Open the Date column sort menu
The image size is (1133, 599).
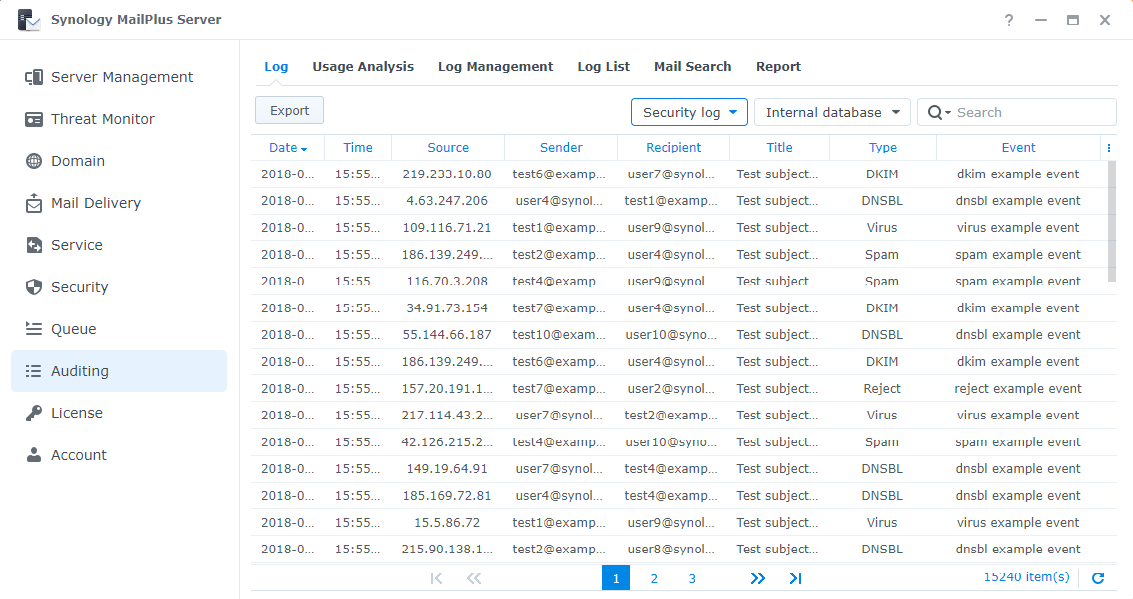(286, 147)
